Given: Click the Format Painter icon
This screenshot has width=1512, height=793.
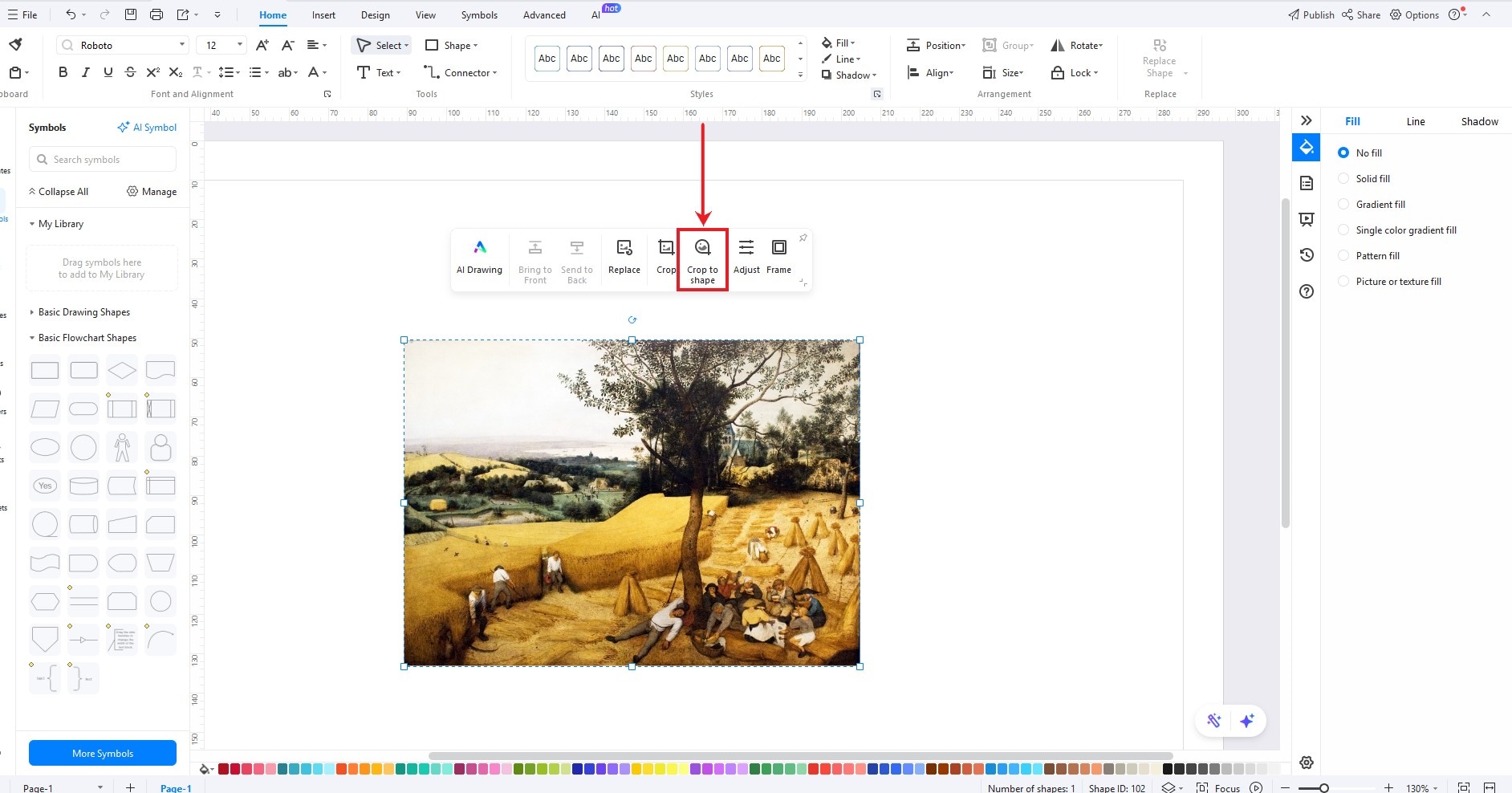Looking at the screenshot, I should click(x=15, y=44).
